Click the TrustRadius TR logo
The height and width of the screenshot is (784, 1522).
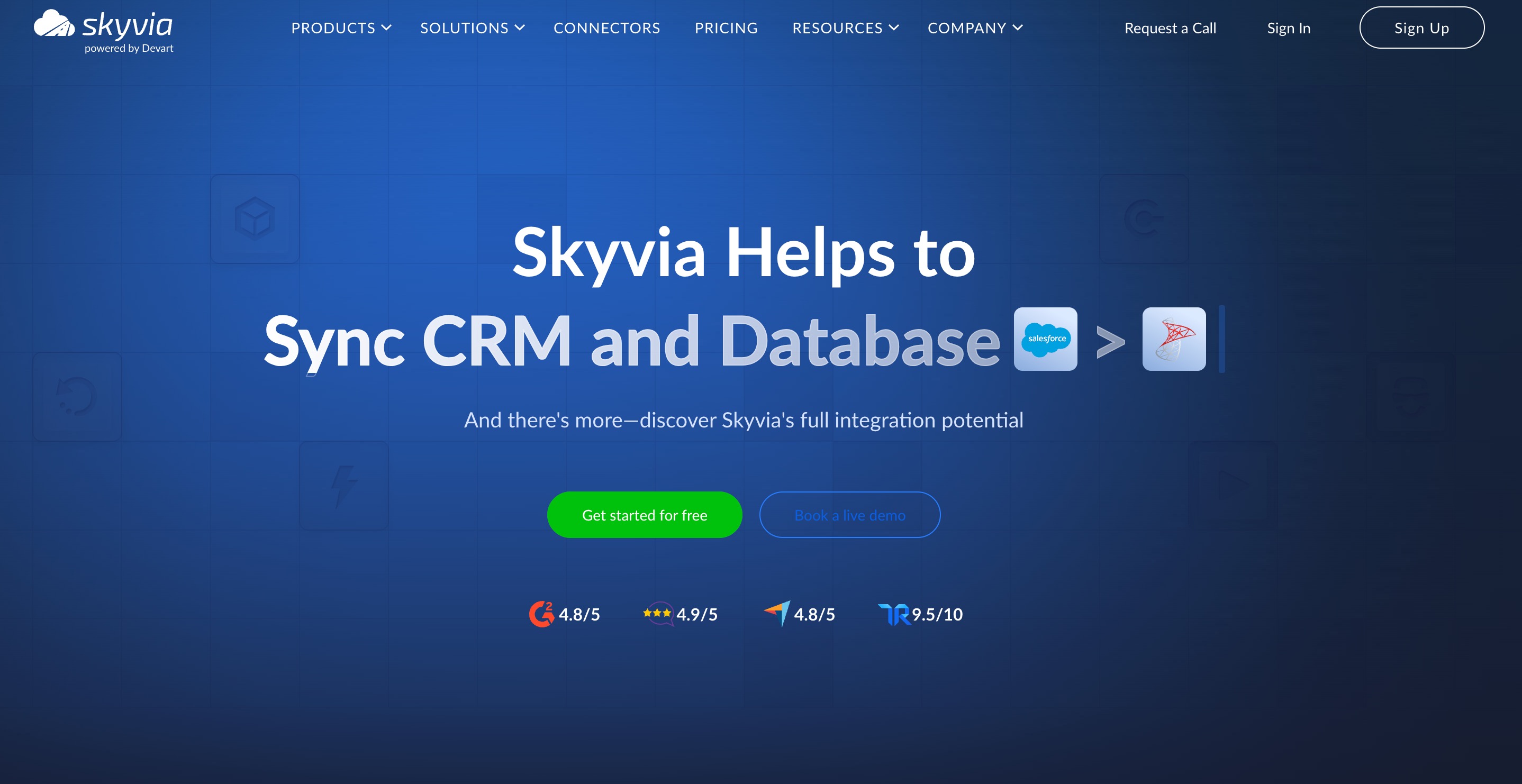894,614
